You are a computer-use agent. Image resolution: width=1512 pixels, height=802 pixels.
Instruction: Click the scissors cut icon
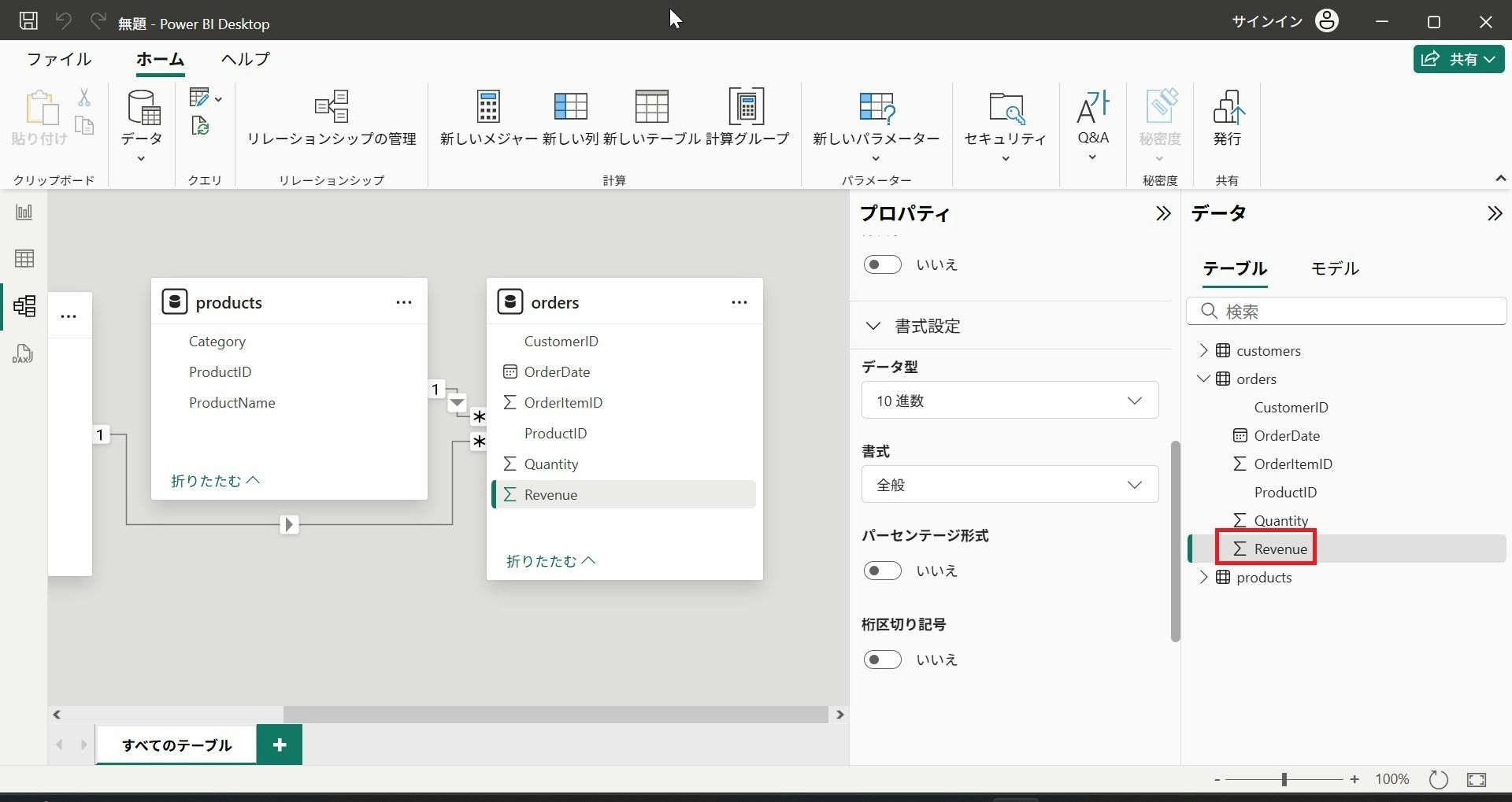(x=84, y=97)
